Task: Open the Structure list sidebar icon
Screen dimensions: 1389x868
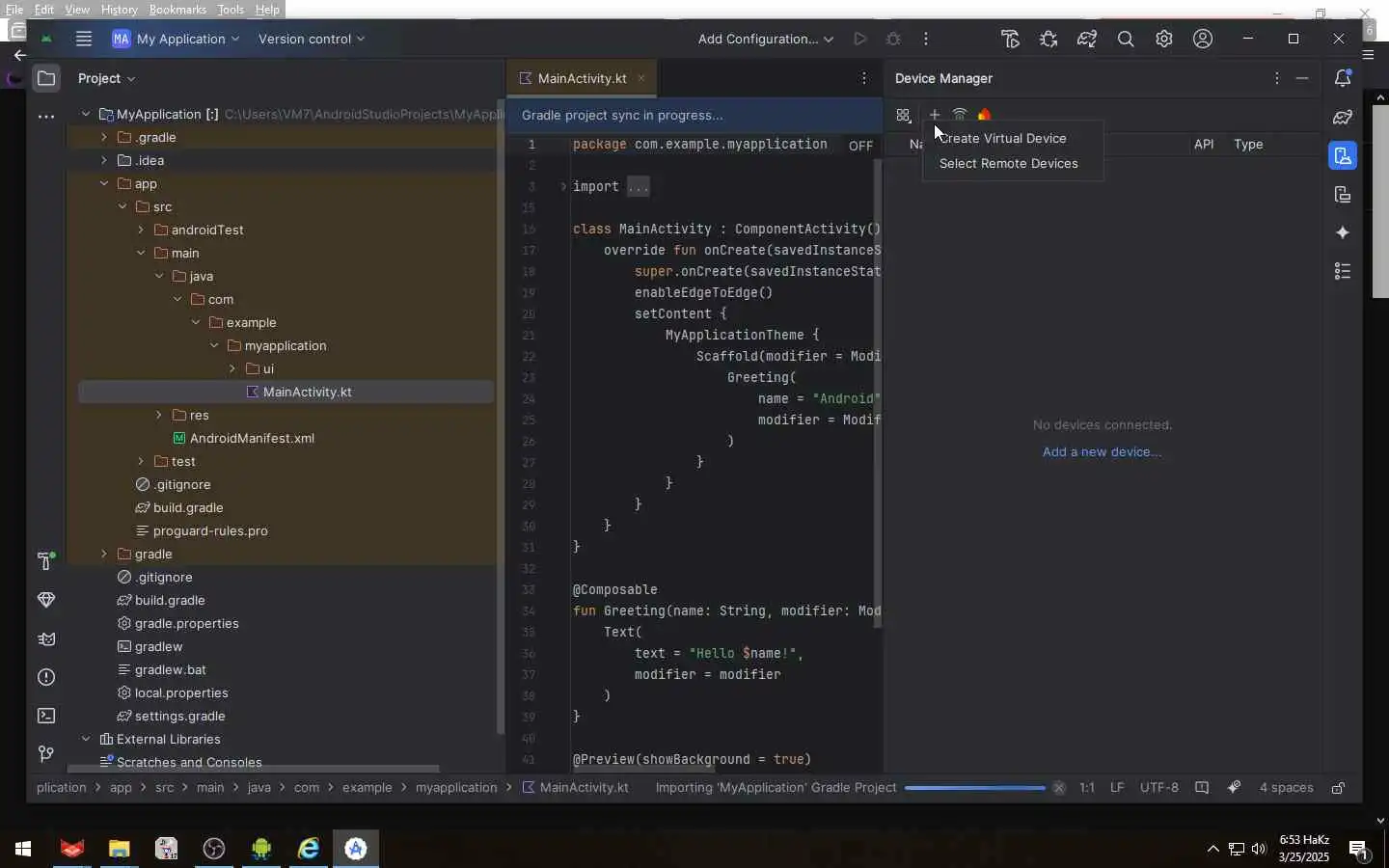Action: [1343, 271]
